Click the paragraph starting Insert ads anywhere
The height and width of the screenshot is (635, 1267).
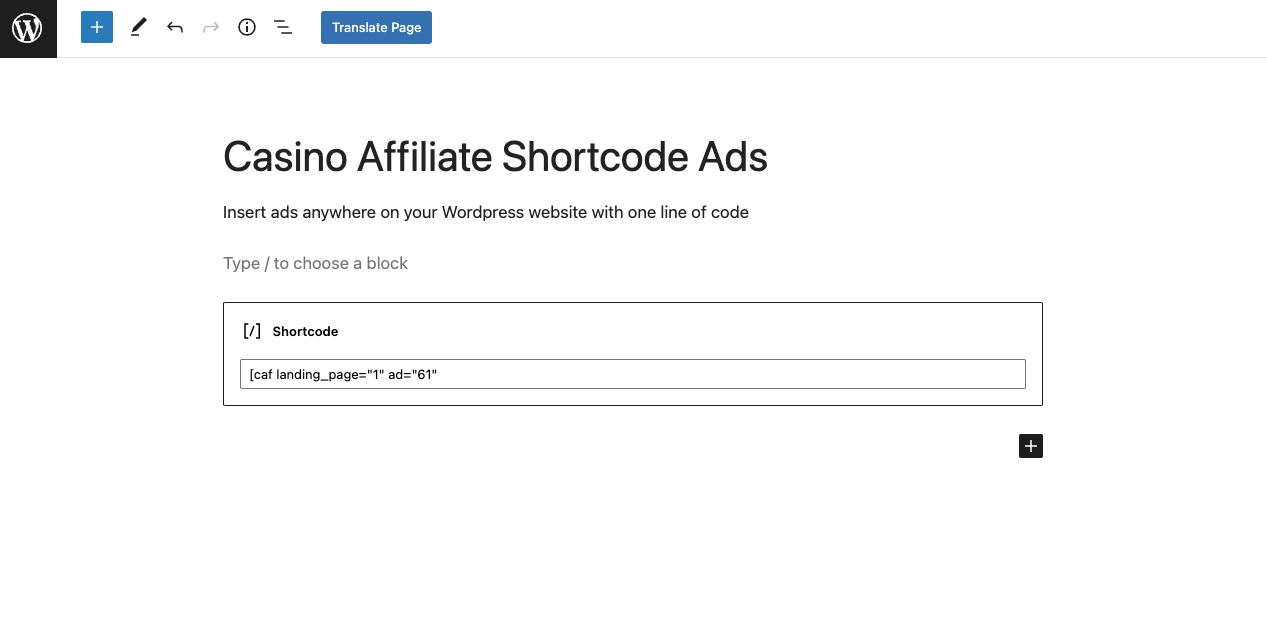(486, 212)
